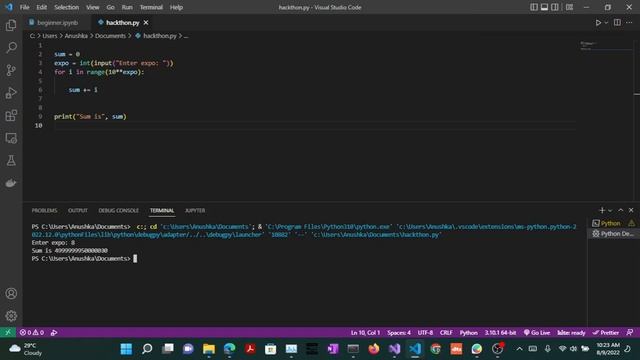
Task: Split the editor to the right
Action: tap(617, 22)
